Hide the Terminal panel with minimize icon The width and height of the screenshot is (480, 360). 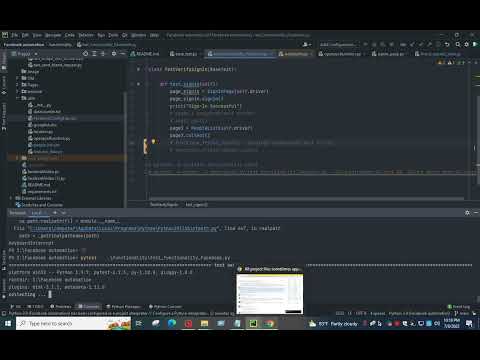476,213
